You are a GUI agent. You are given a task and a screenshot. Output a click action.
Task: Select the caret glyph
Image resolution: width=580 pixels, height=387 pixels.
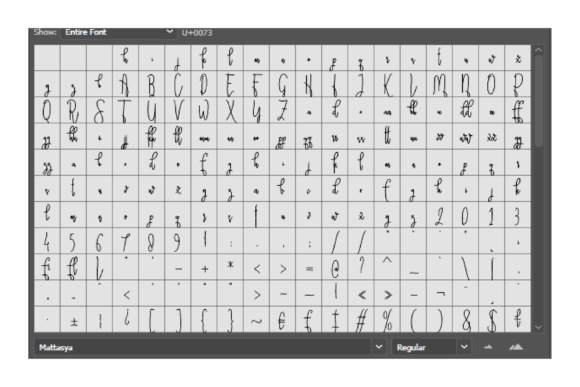pyautogui.click(x=387, y=267)
